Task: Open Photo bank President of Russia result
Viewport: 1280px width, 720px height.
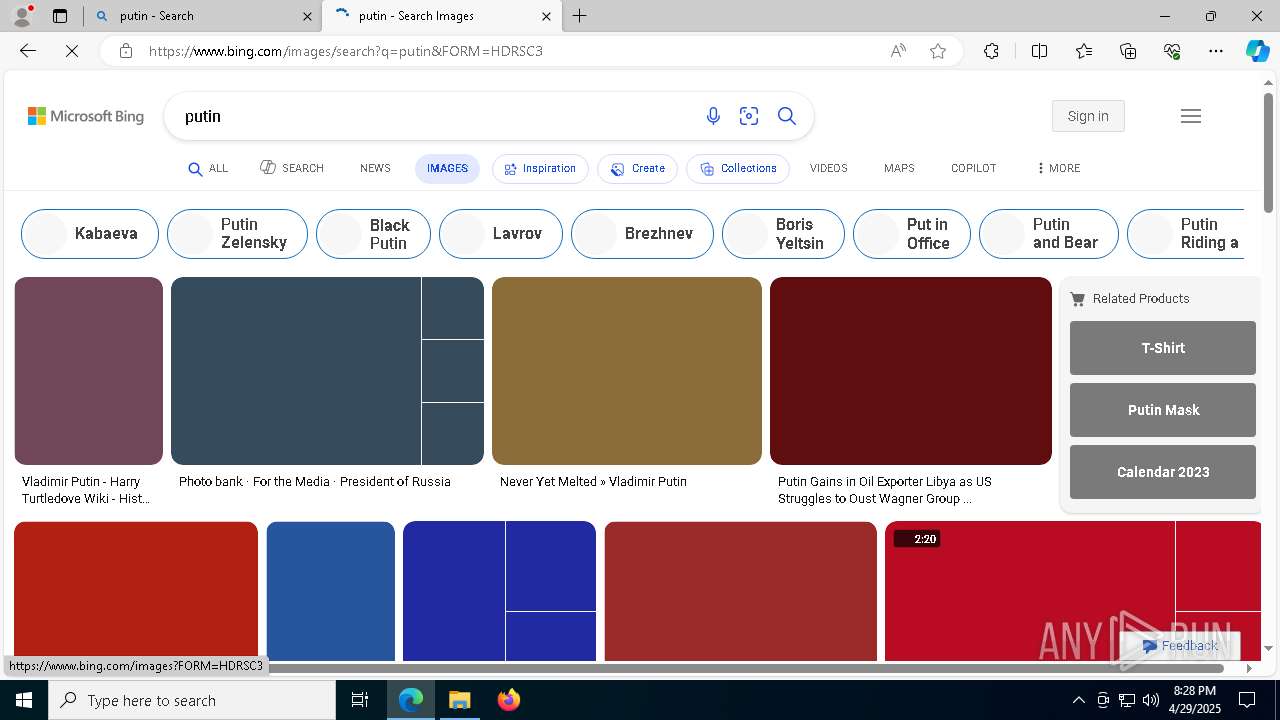Action: [x=315, y=481]
